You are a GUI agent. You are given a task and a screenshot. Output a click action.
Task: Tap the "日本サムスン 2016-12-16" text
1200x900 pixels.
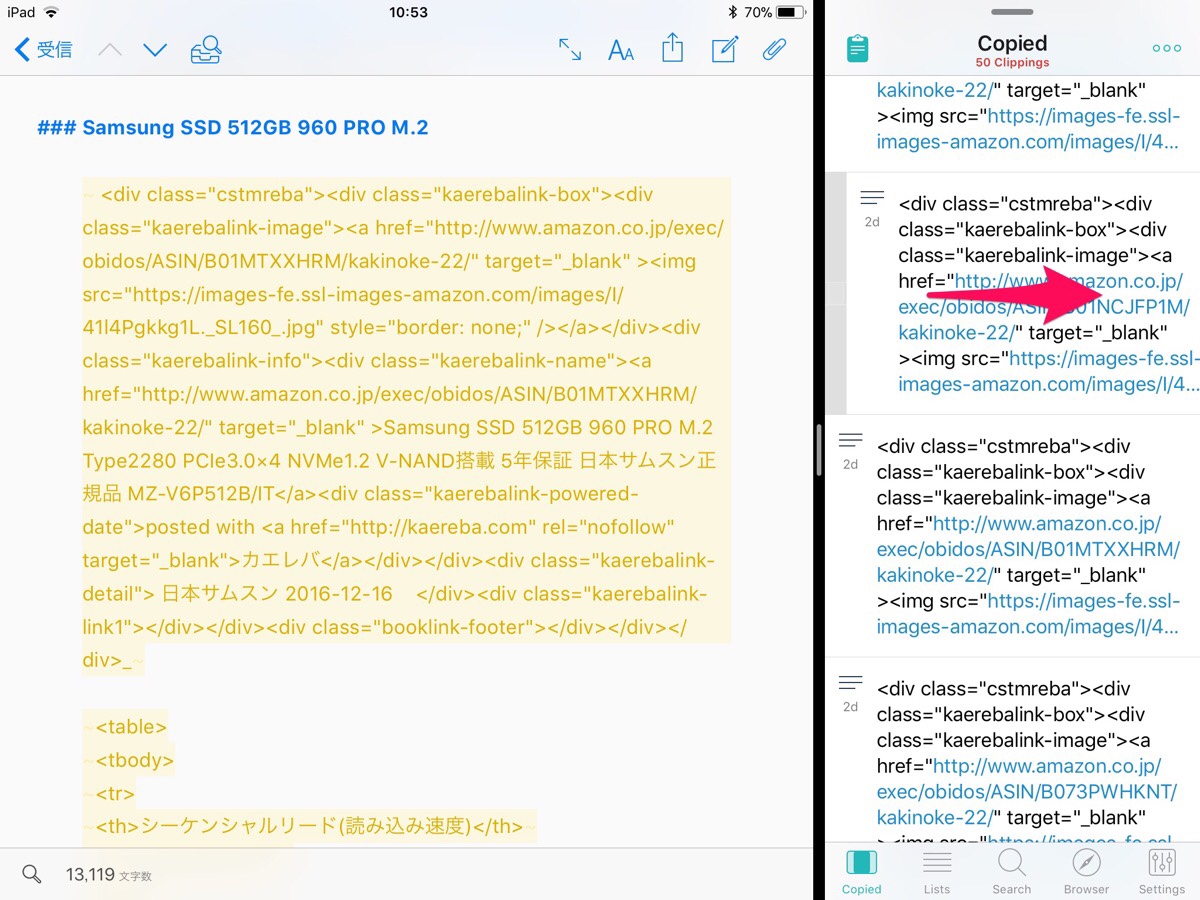click(277, 593)
